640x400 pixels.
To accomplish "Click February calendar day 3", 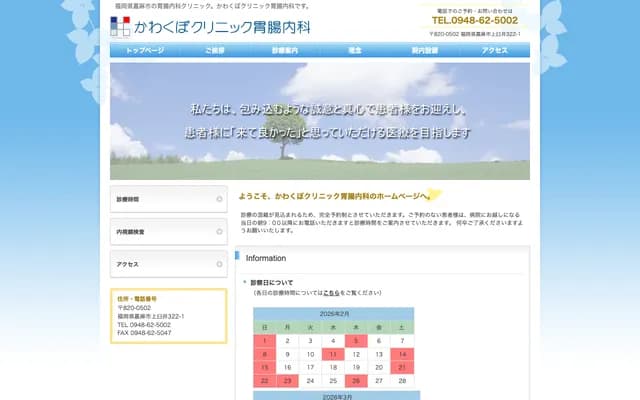I will 310,341.
